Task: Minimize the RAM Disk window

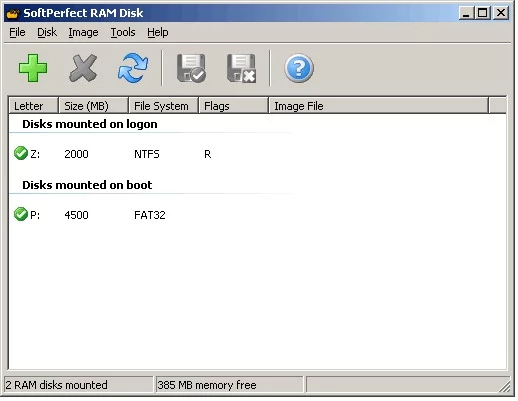Action: point(466,13)
